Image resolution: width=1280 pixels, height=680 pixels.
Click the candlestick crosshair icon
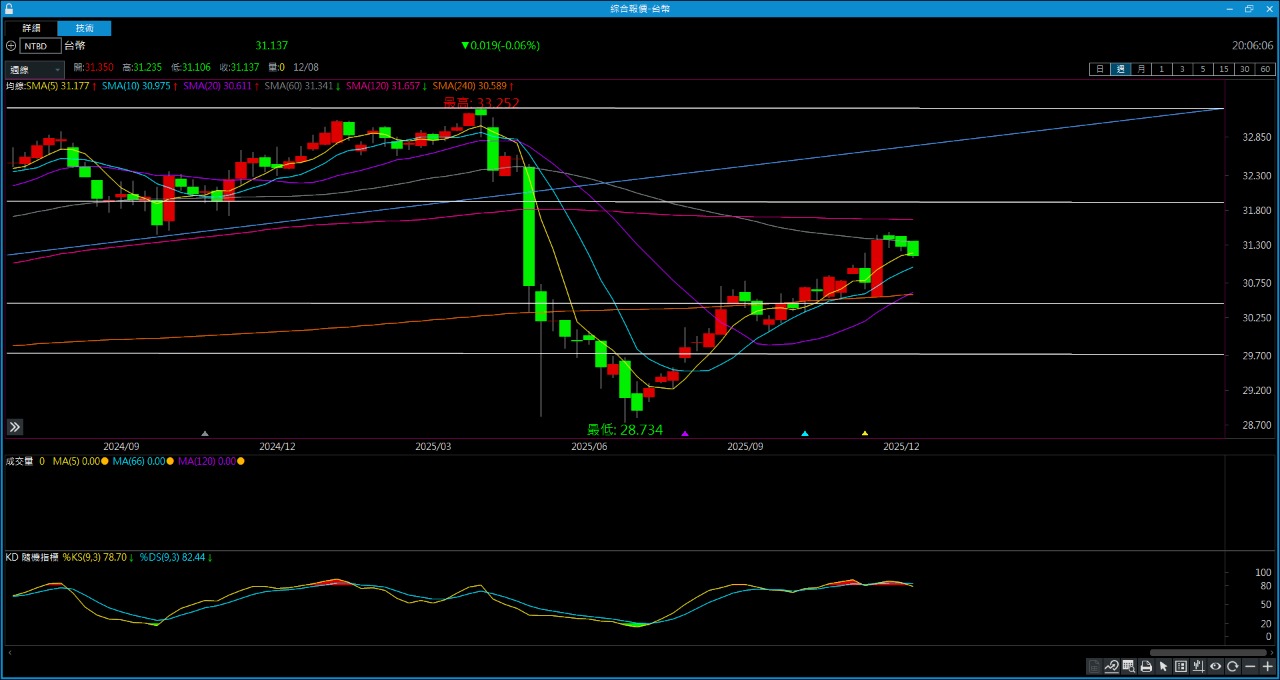[1198, 666]
